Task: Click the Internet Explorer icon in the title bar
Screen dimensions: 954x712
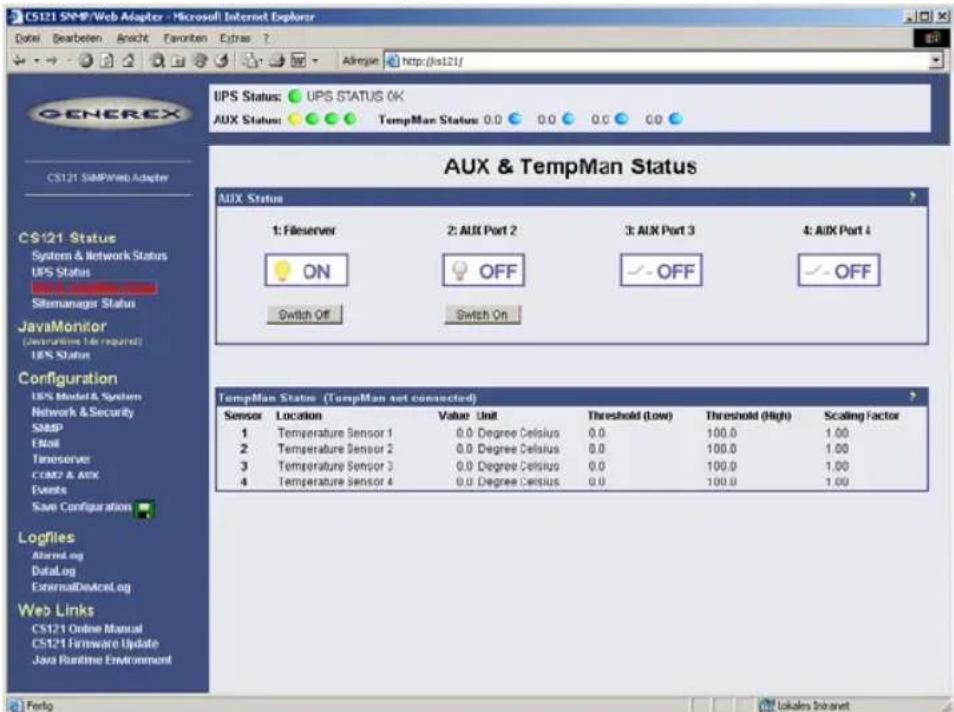Action: pos(15,16)
